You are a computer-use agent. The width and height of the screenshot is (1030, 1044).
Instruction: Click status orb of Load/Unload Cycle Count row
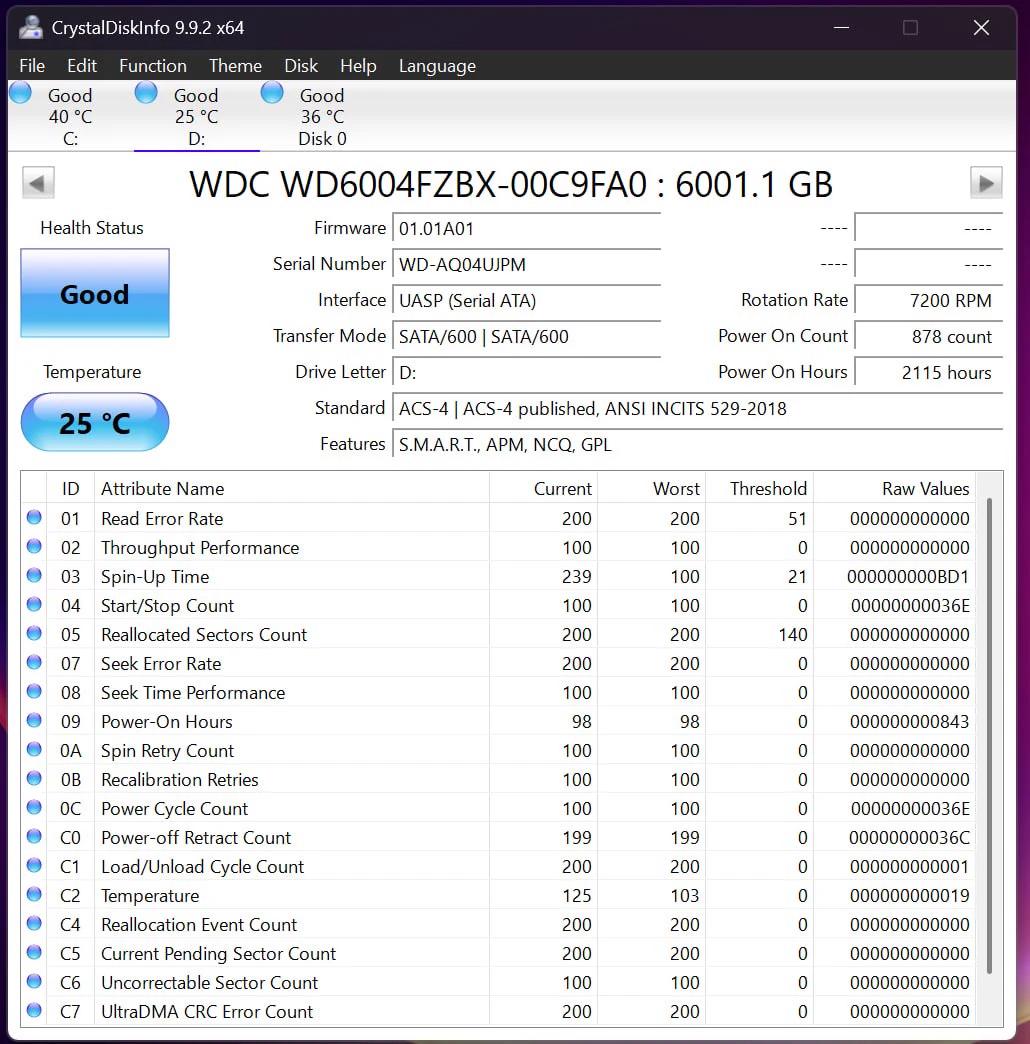[34, 866]
